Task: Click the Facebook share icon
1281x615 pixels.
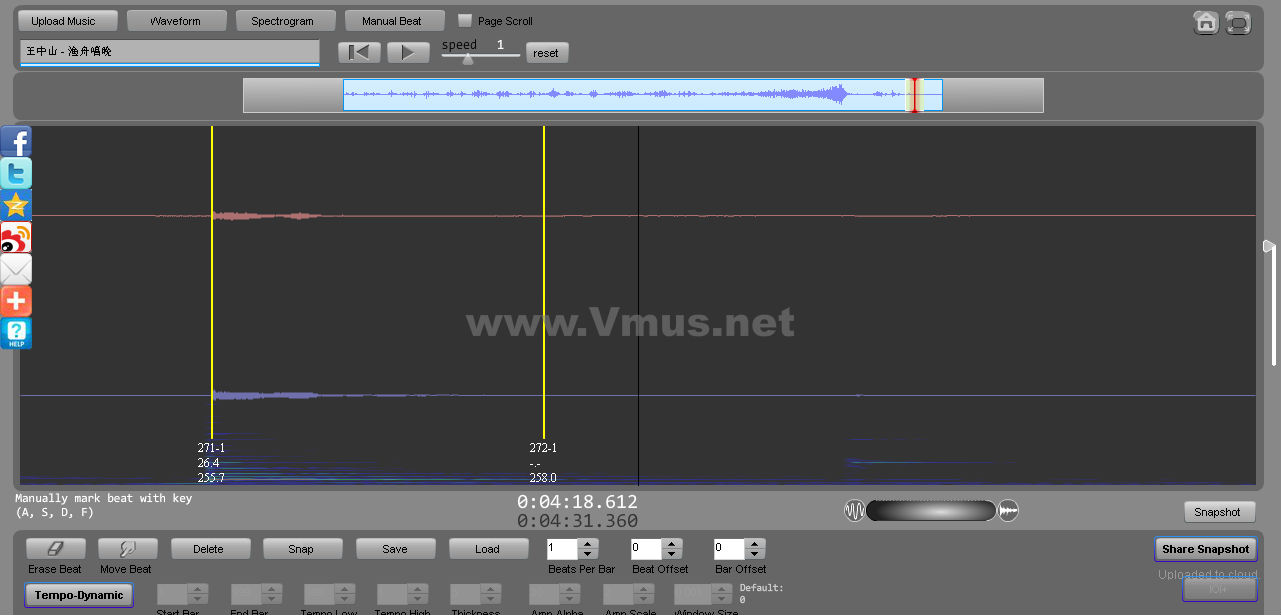Action: point(16,141)
